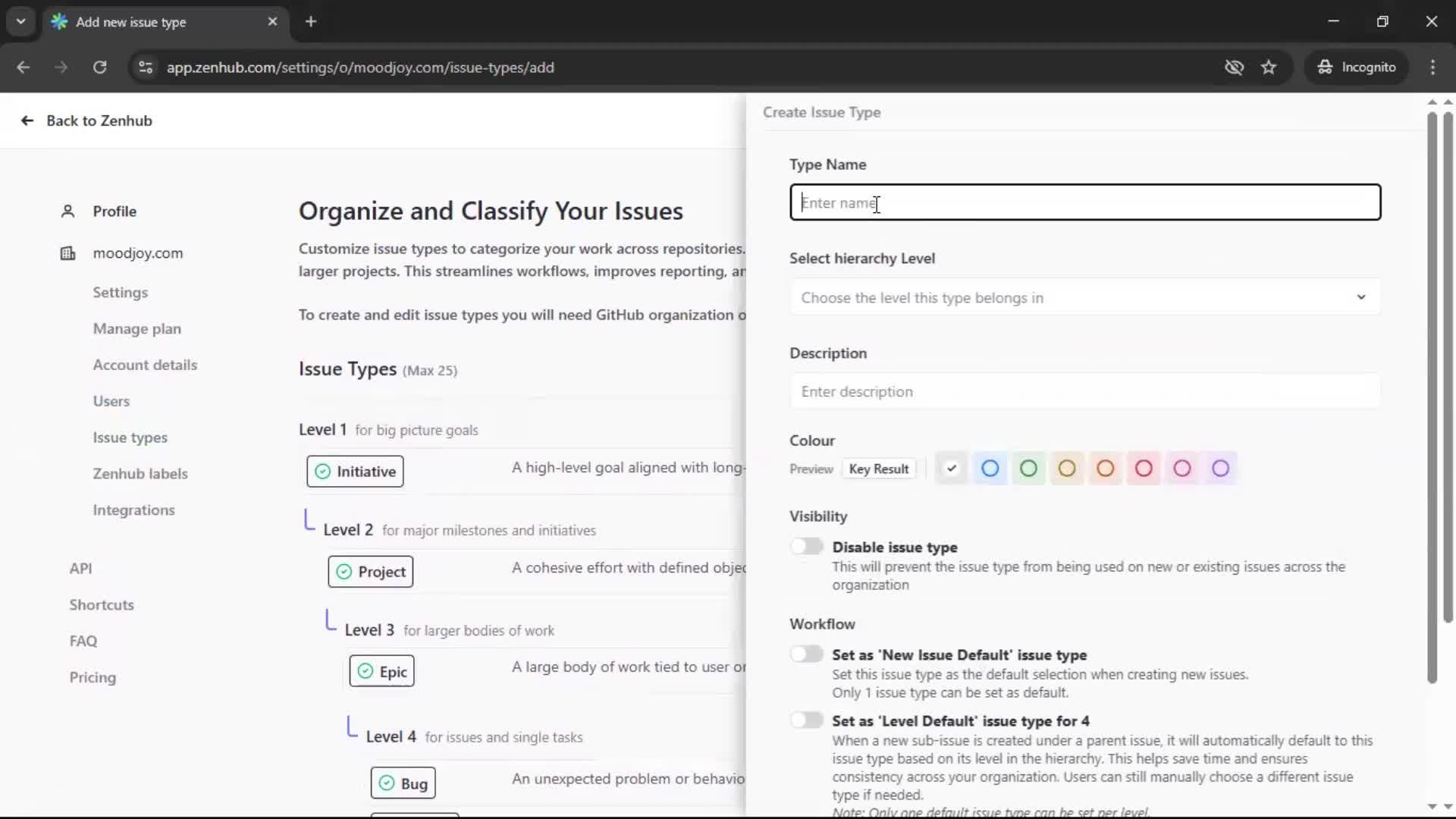This screenshot has height=819, width=1456.
Task: Click the checkmark icon on the Epic badge
Action: [365, 670]
